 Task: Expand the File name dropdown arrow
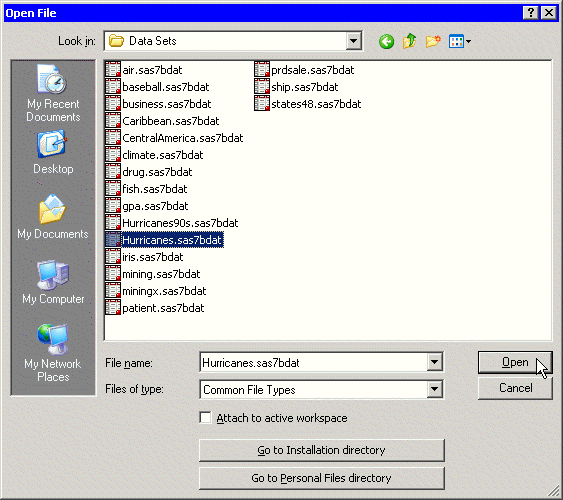tap(434, 362)
